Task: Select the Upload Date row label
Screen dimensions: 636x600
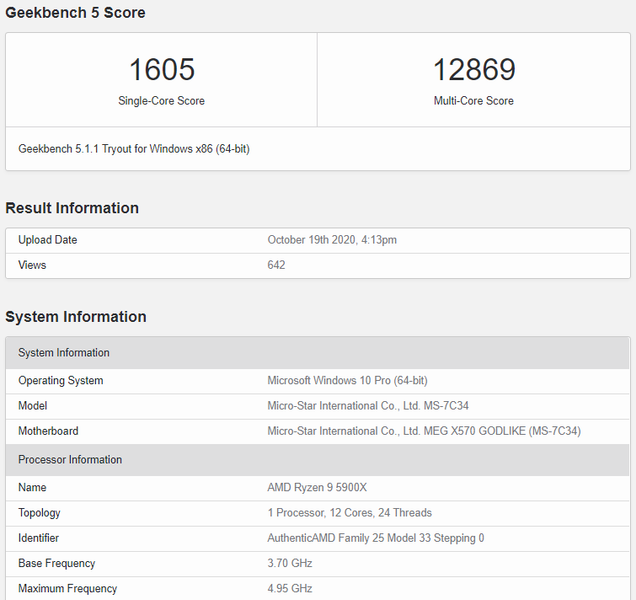Action: click(x=47, y=240)
